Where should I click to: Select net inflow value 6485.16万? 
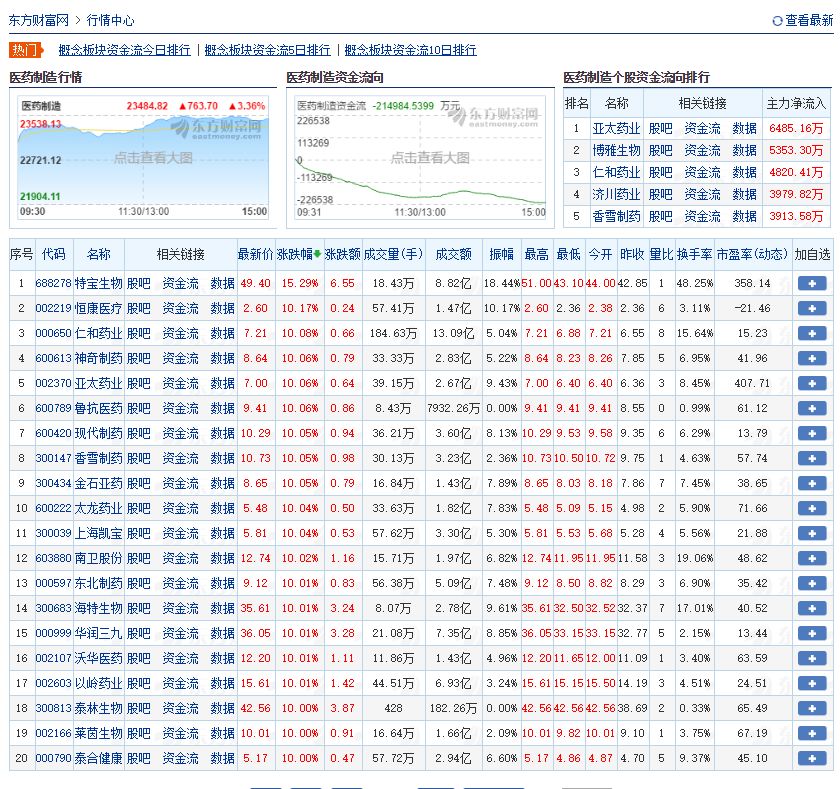point(796,129)
